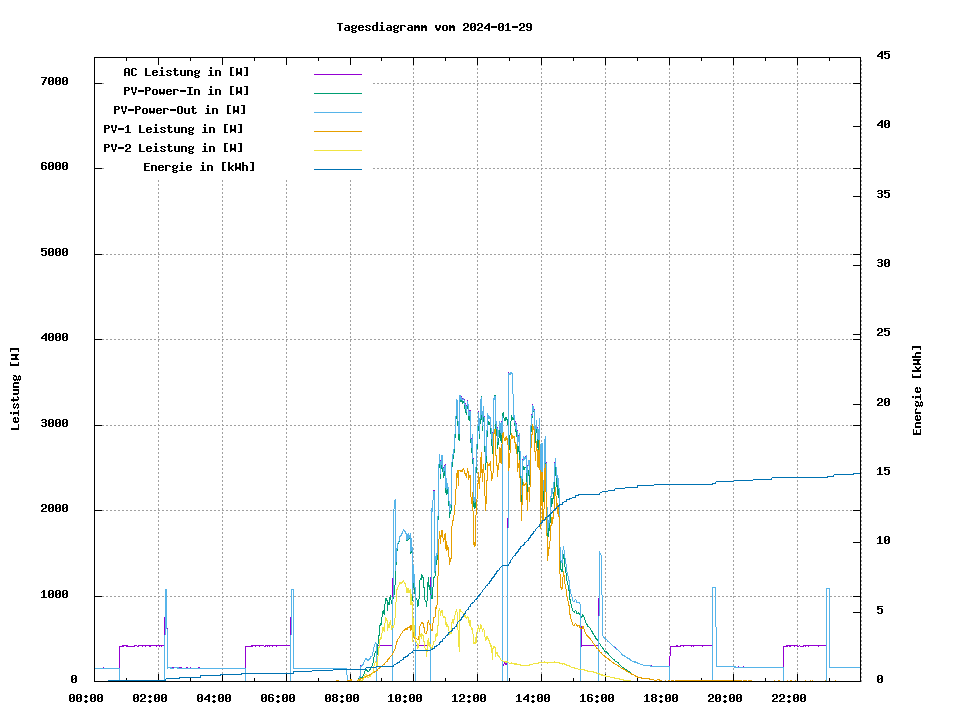Click the 12:00 time axis tick label
The height and width of the screenshot is (720, 960).
point(469,698)
